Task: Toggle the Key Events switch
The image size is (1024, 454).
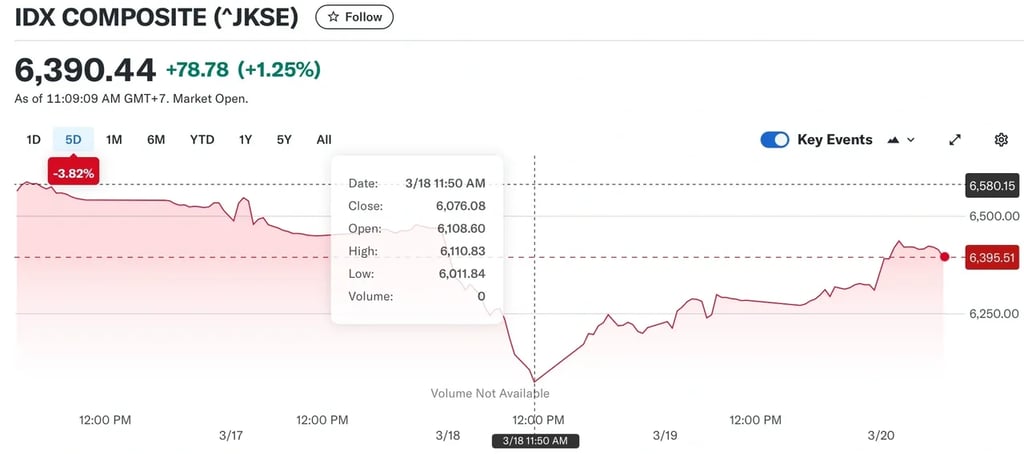Action: pos(775,140)
